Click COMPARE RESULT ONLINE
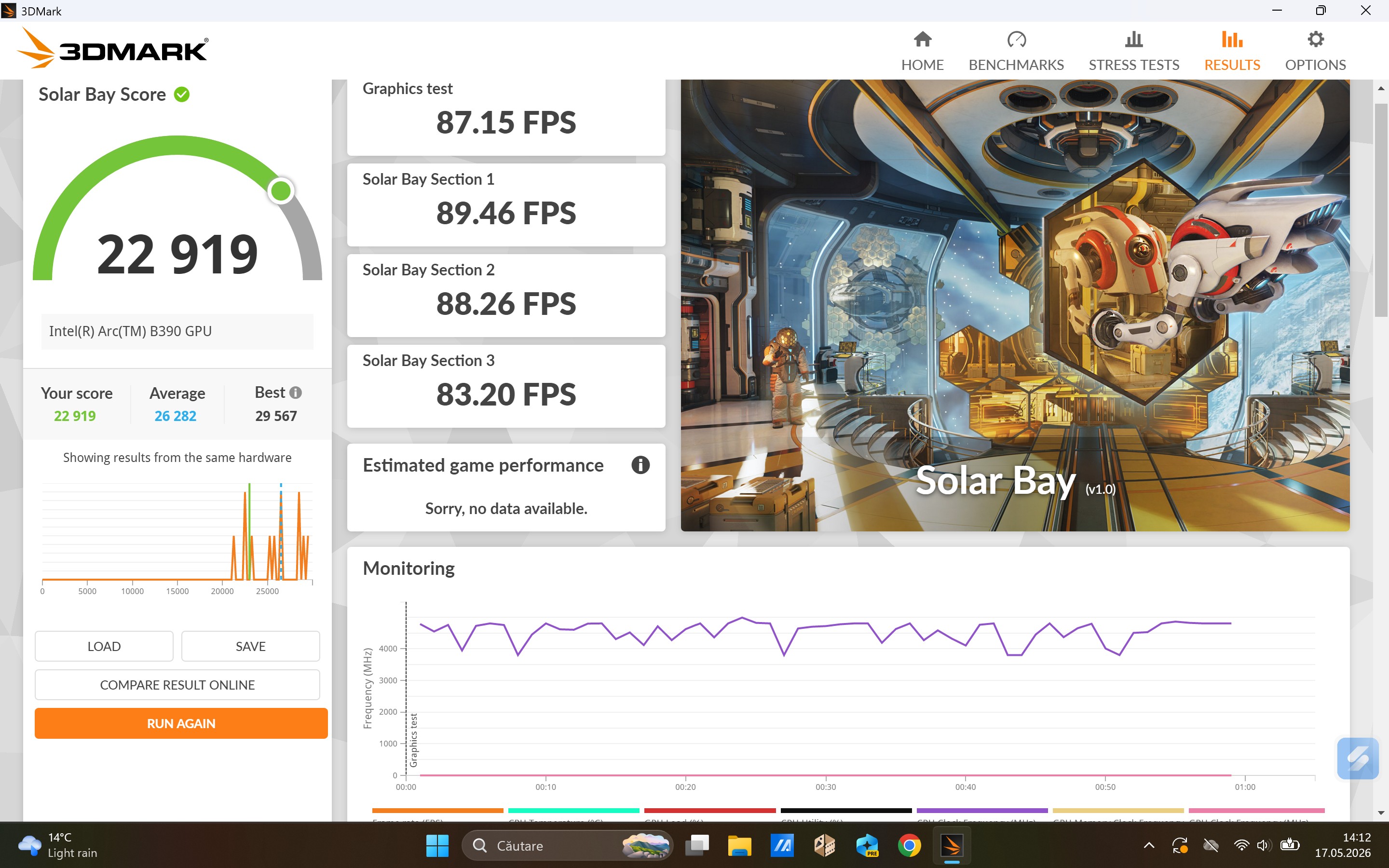The width and height of the screenshot is (1389, 868). tap(177, 684)
